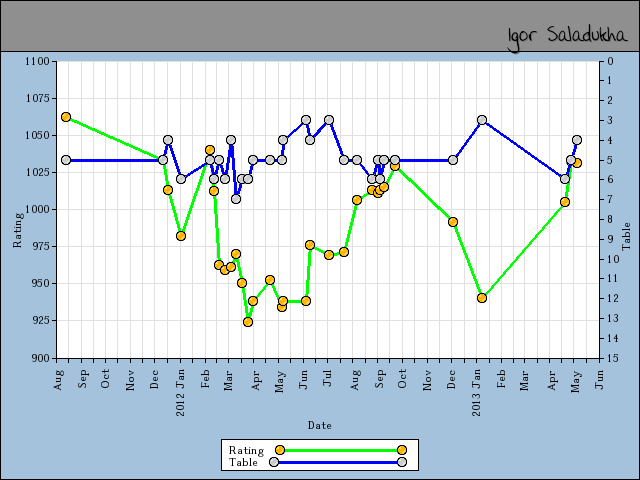Image resolution: width=640 pixels, height=480 pixels.
Task: Select the gray Table point at Jan 2013
Action: 482,120
